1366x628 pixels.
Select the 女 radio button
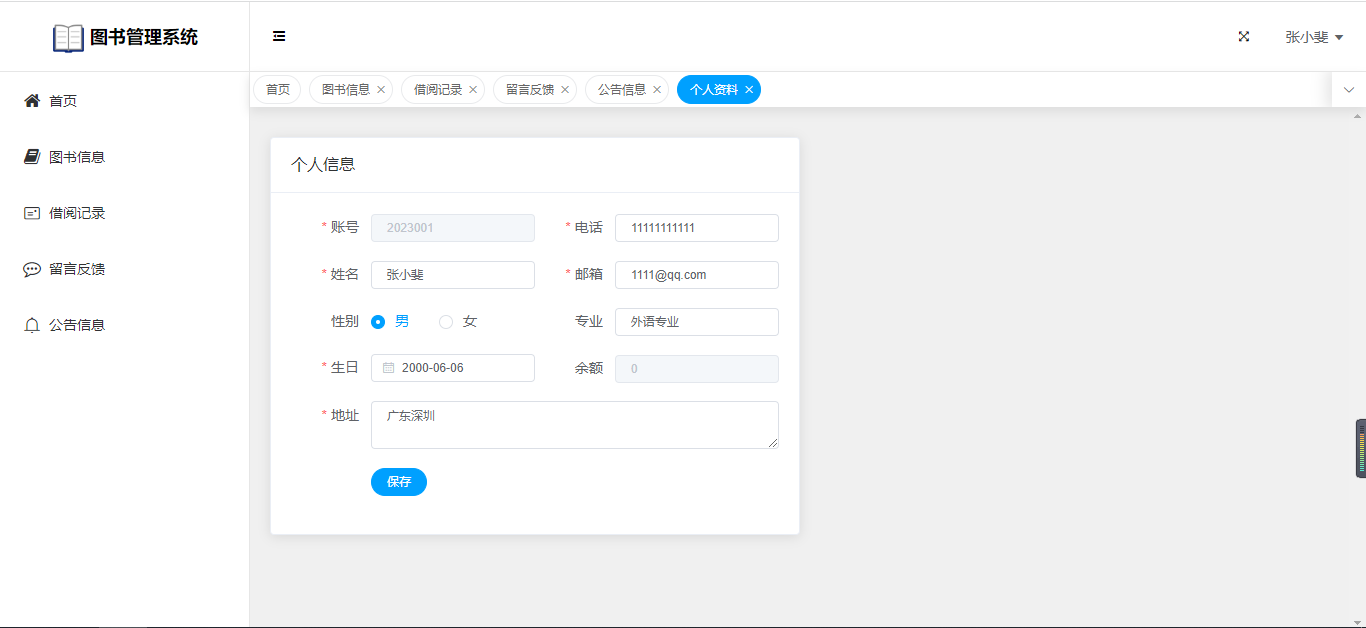446,322
